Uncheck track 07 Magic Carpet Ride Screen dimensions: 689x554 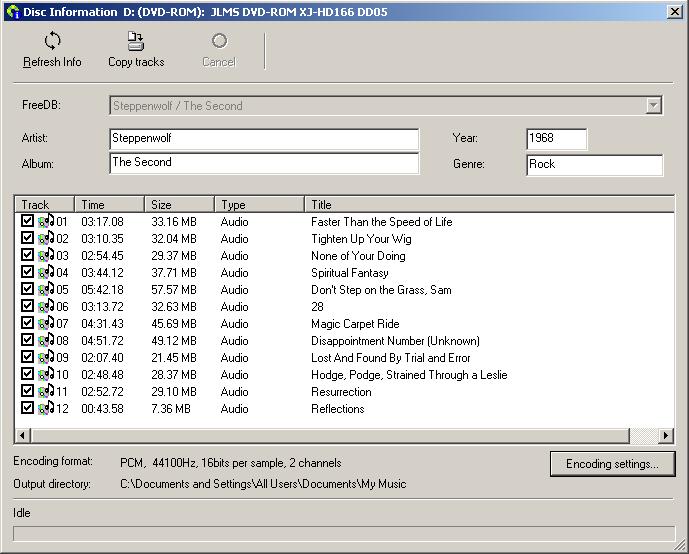coord(27,322)
